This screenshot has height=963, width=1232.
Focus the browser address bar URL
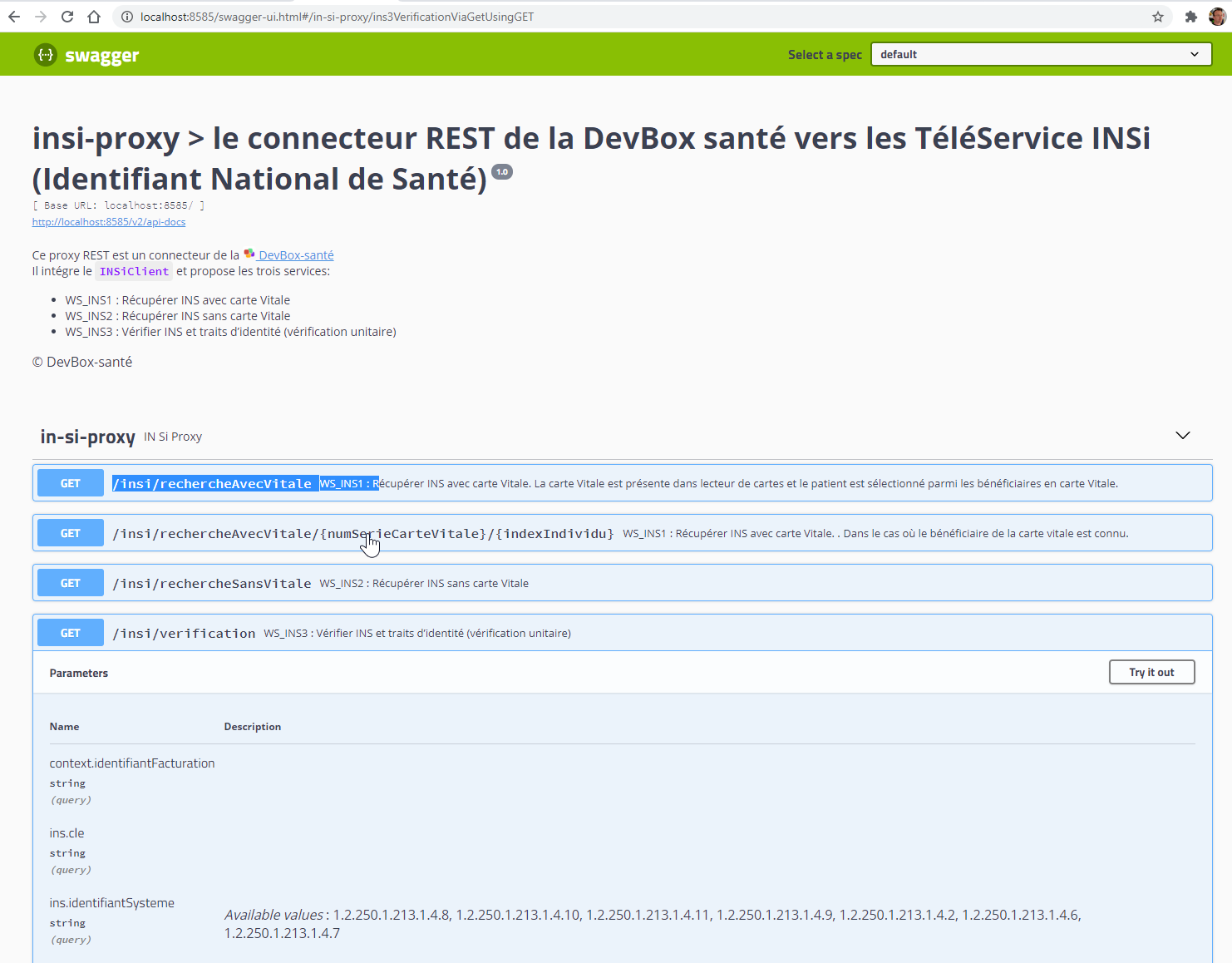(x=337, y=17)
